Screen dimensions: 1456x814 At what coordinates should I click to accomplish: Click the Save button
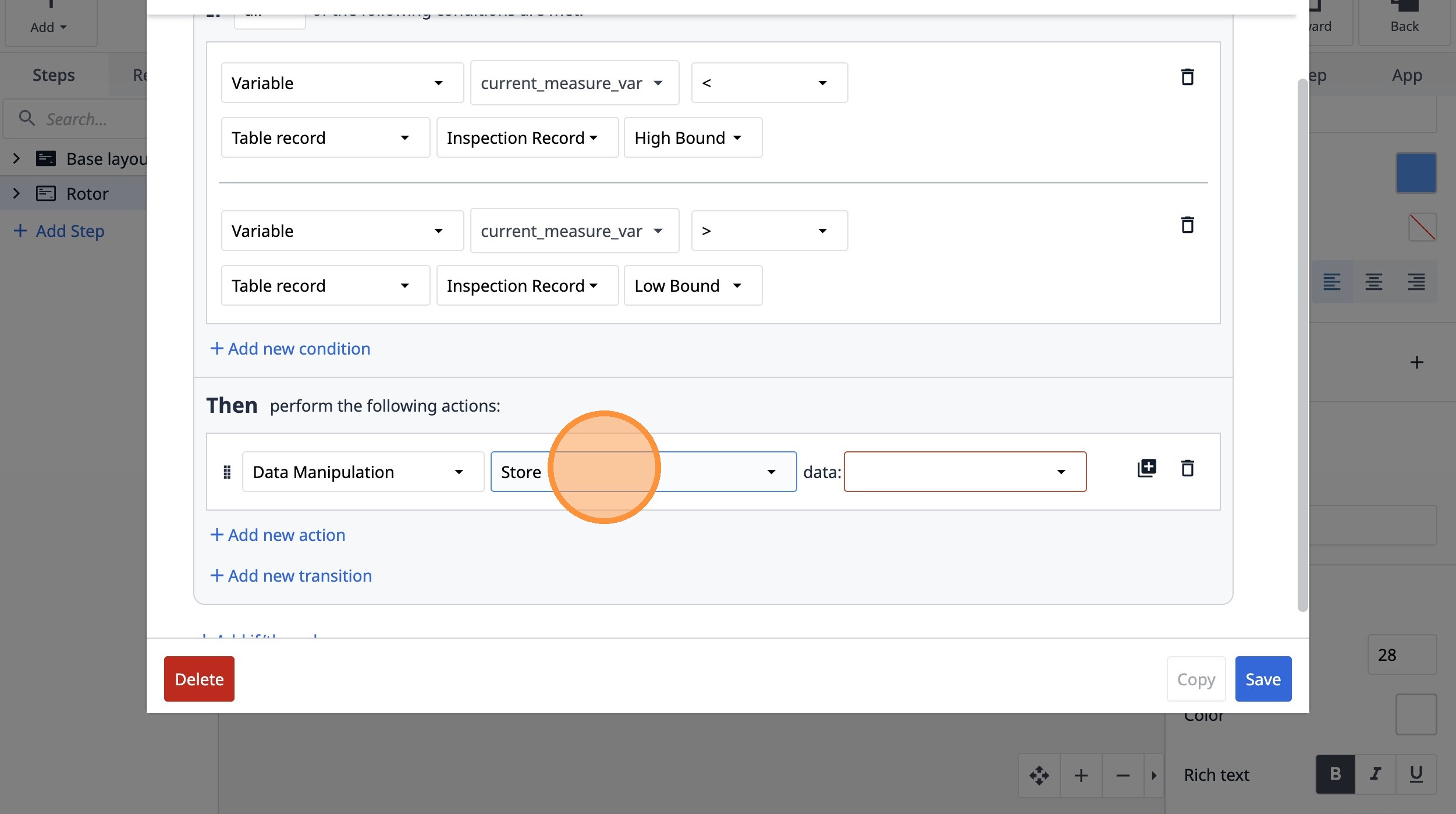pos(1263,679)
